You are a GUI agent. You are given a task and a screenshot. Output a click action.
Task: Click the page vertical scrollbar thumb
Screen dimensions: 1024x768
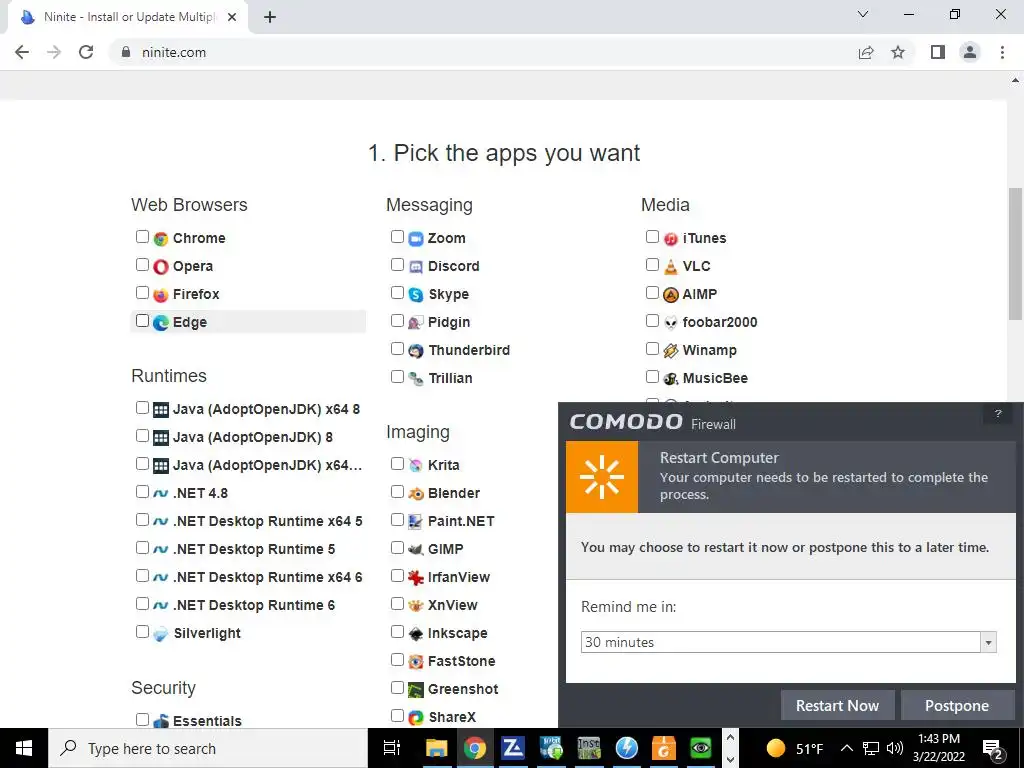1016,253
